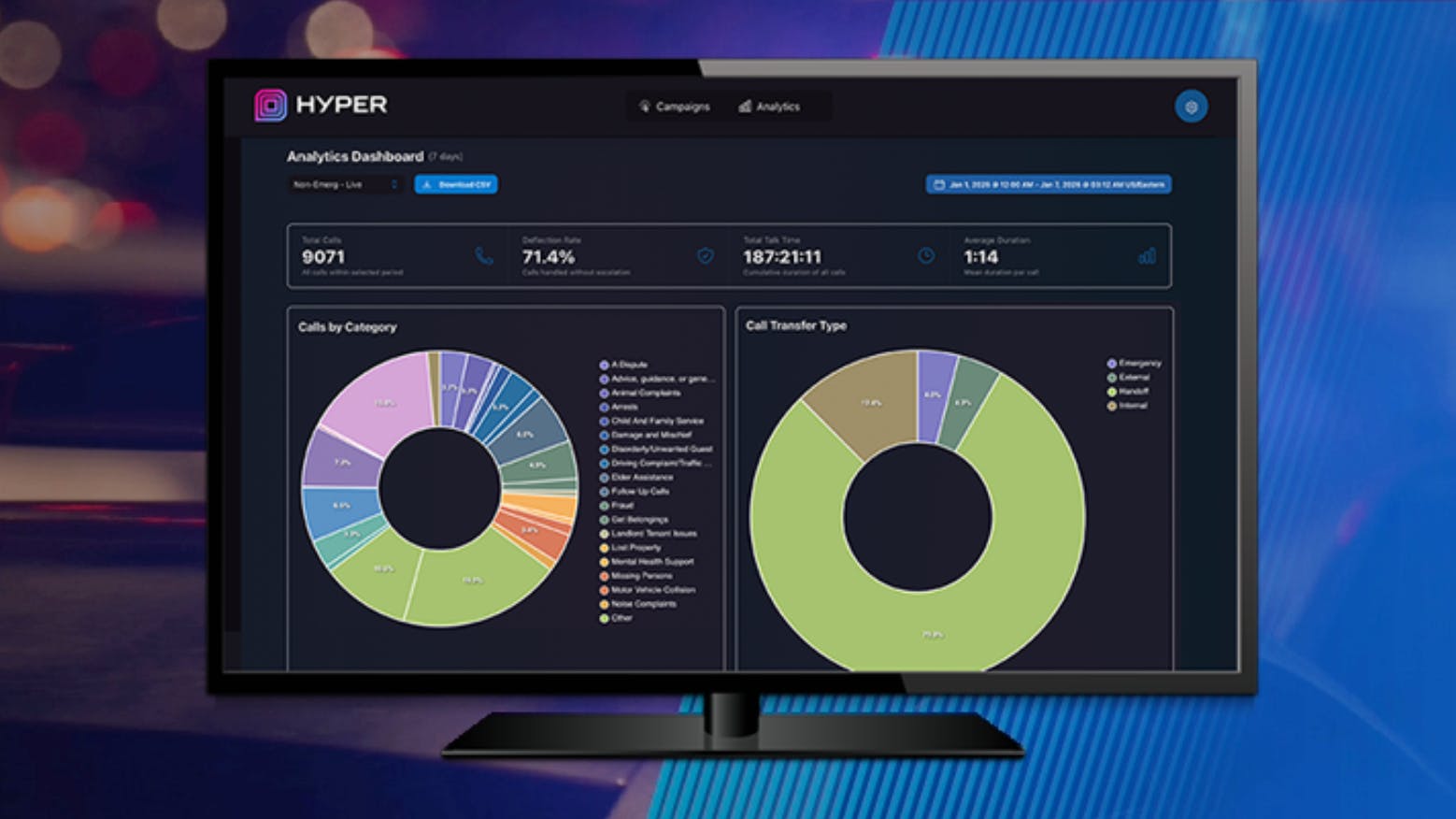Click the bar chart icon beside Average Duration

coord(1147,256)
